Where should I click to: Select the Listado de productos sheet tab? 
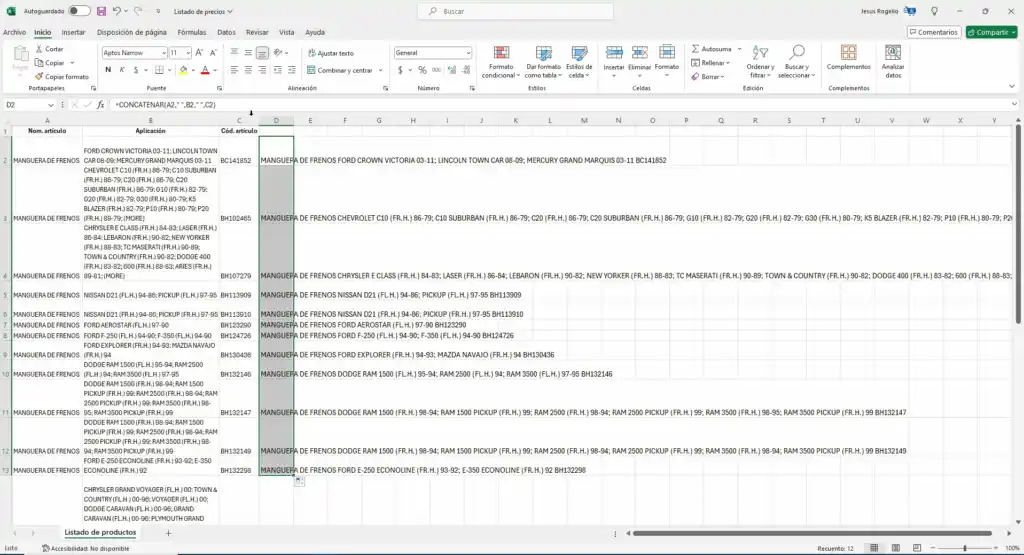[x=100, y=532]
